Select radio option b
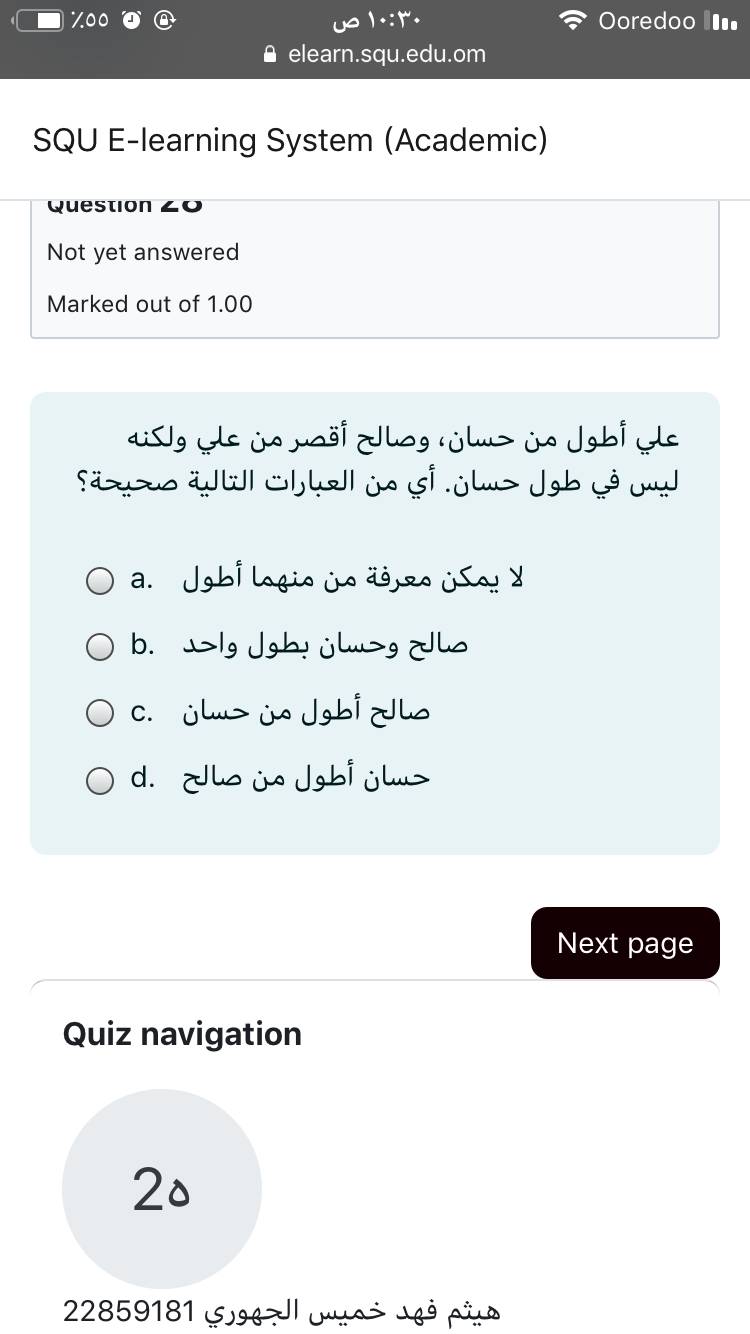 99,647
